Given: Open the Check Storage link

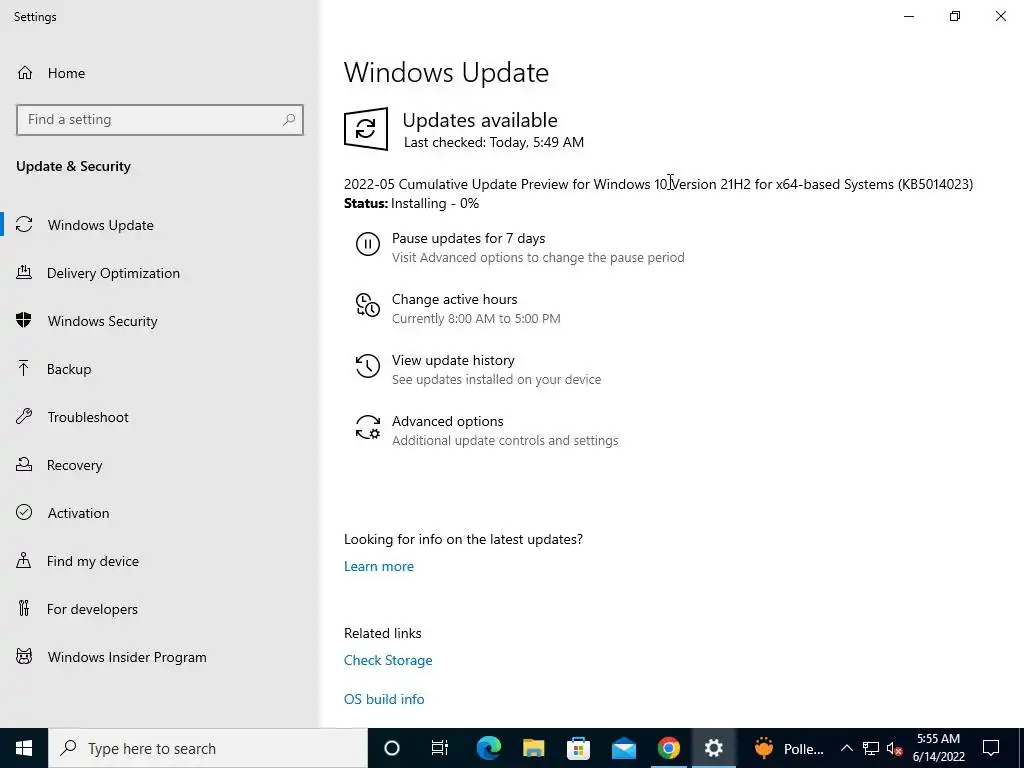Looking at the screenshot, I should tap(388, 660).
